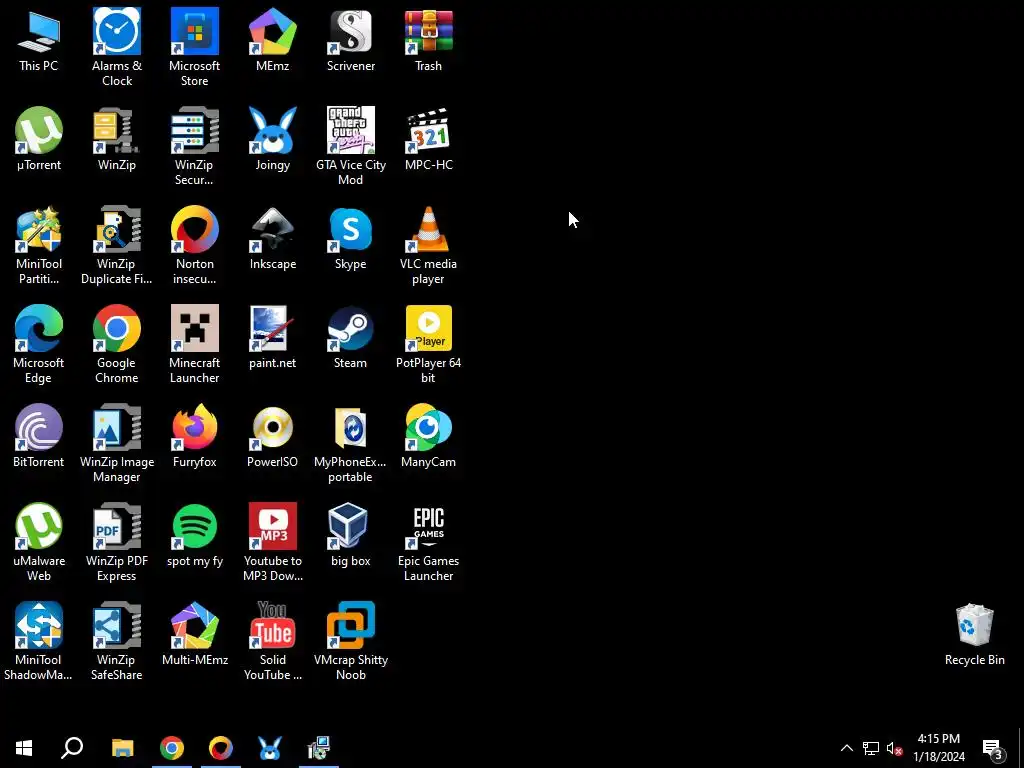The image size is (1024, 768).
Task: Select the WinZip PDF Express icon
Action: pos(117,542)
